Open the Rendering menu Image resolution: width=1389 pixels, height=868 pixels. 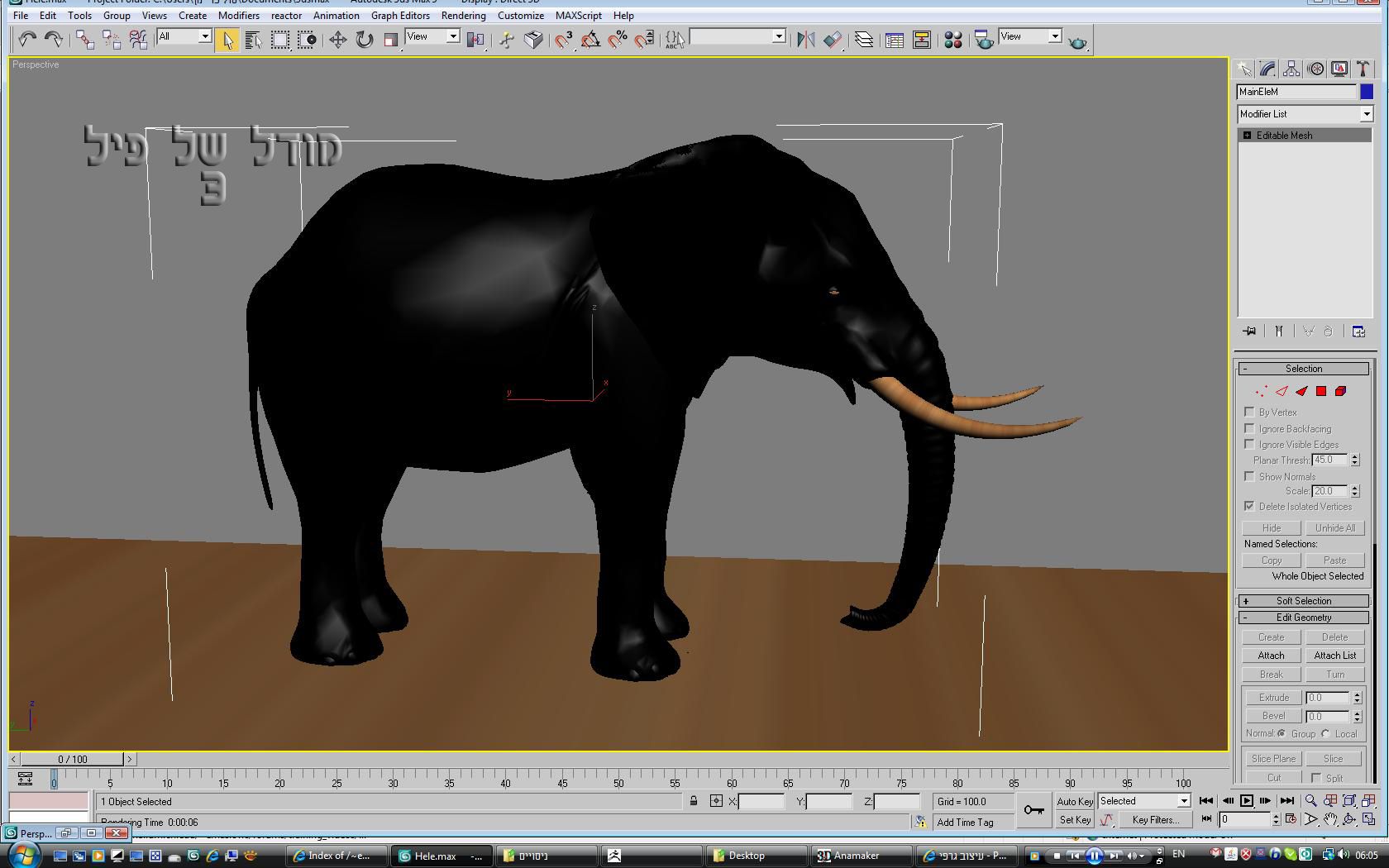463,15
